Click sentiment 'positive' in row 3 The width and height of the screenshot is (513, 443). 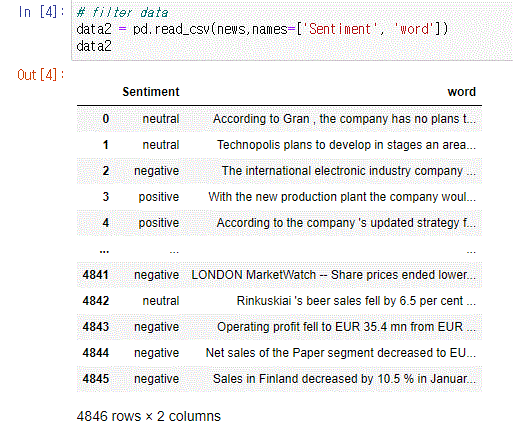pyautogui.click(x=159, y=197)
